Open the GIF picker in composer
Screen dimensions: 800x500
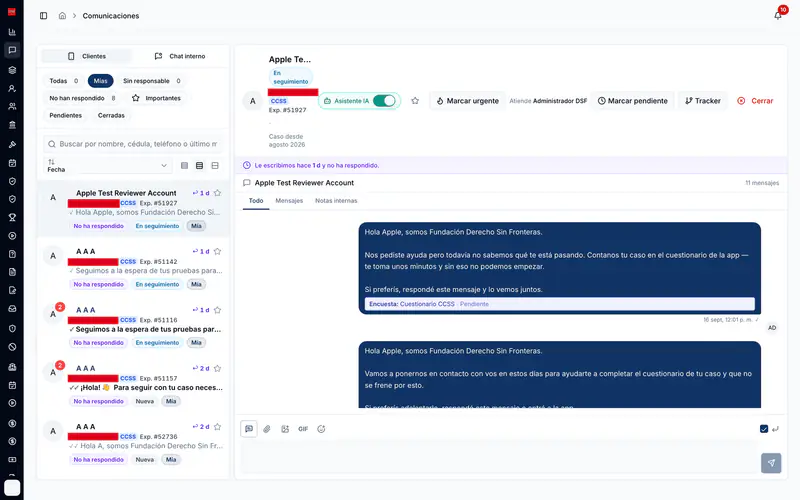(303, 429)
